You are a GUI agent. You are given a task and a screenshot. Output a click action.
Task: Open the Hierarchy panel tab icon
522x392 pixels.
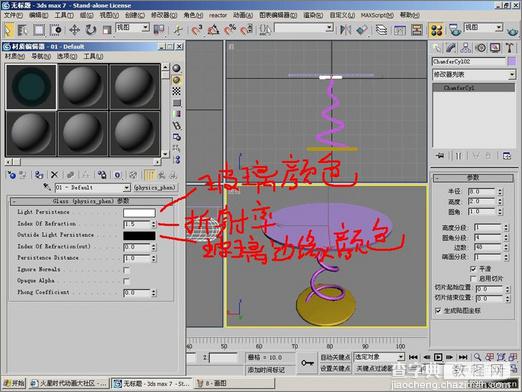[x=465, y=48]
